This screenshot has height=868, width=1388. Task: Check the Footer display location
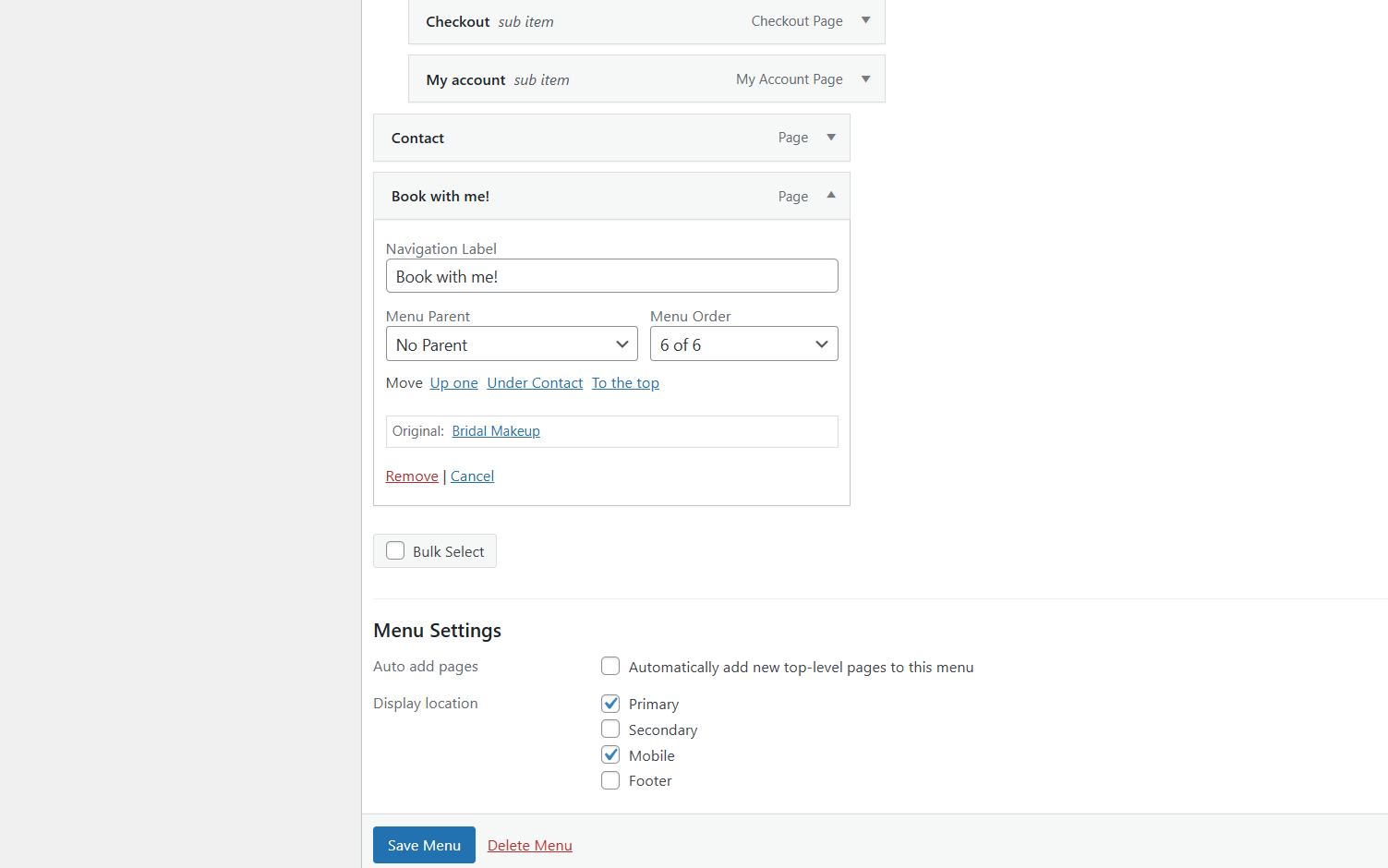point(610,781)
